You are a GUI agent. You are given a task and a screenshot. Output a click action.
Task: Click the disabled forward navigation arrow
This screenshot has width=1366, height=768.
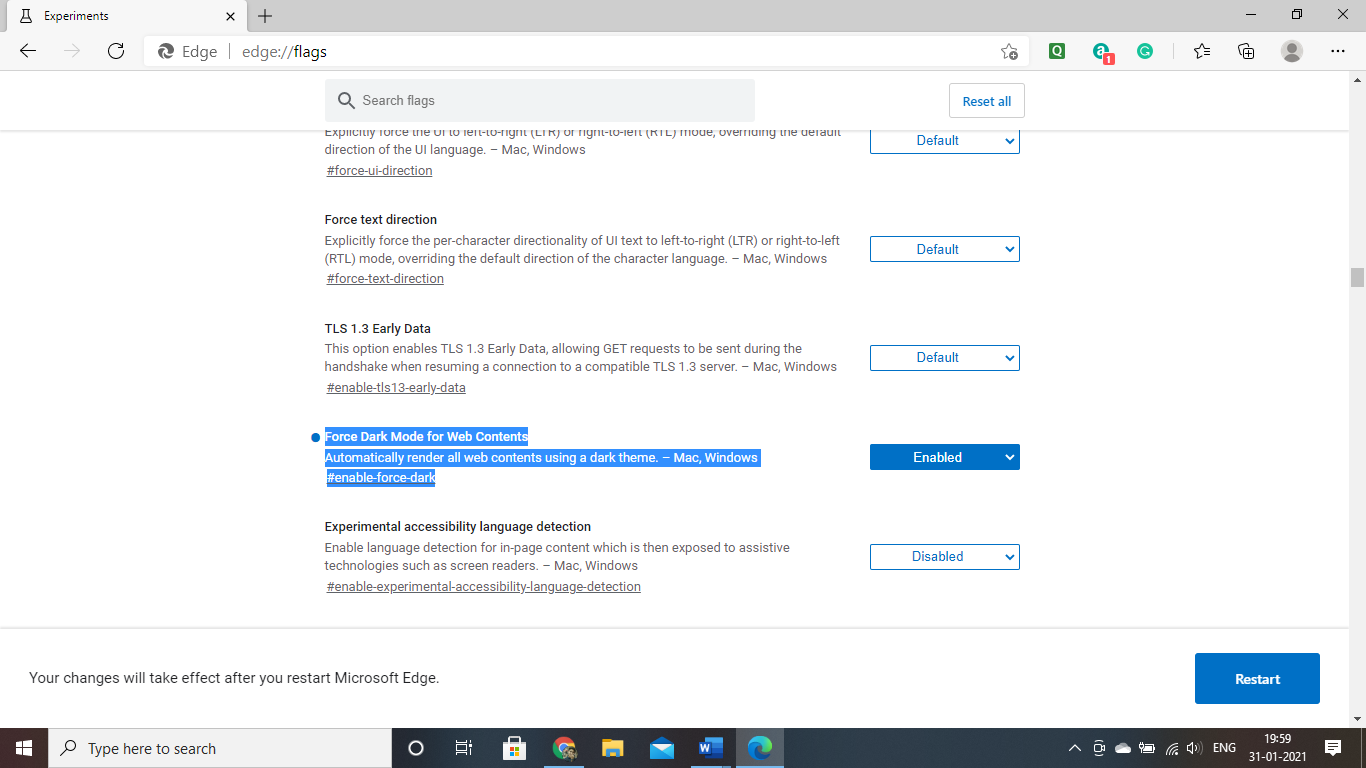(x=72, y=51)
